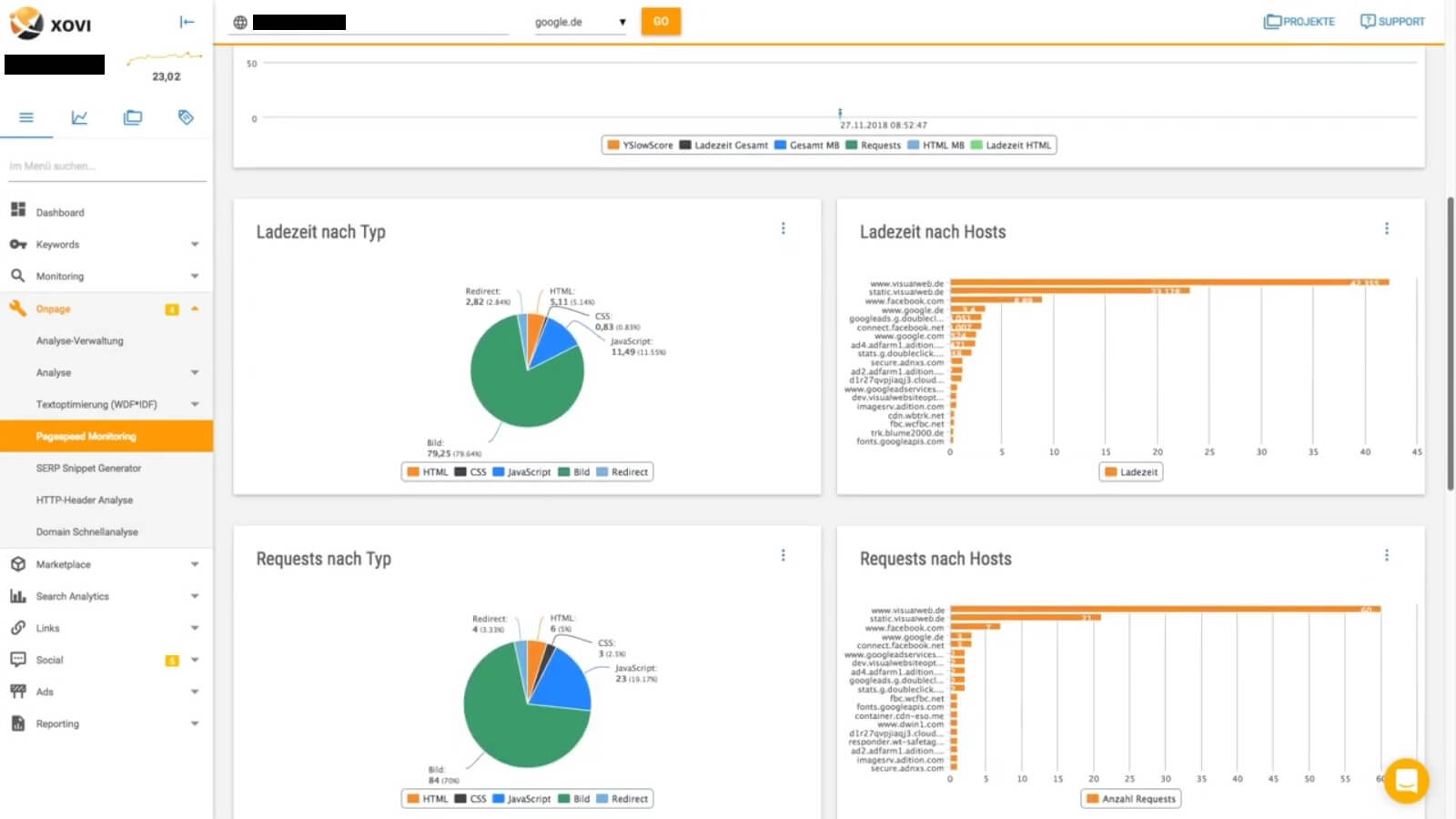Open the chat support bubble

(x=1406, y=780)
